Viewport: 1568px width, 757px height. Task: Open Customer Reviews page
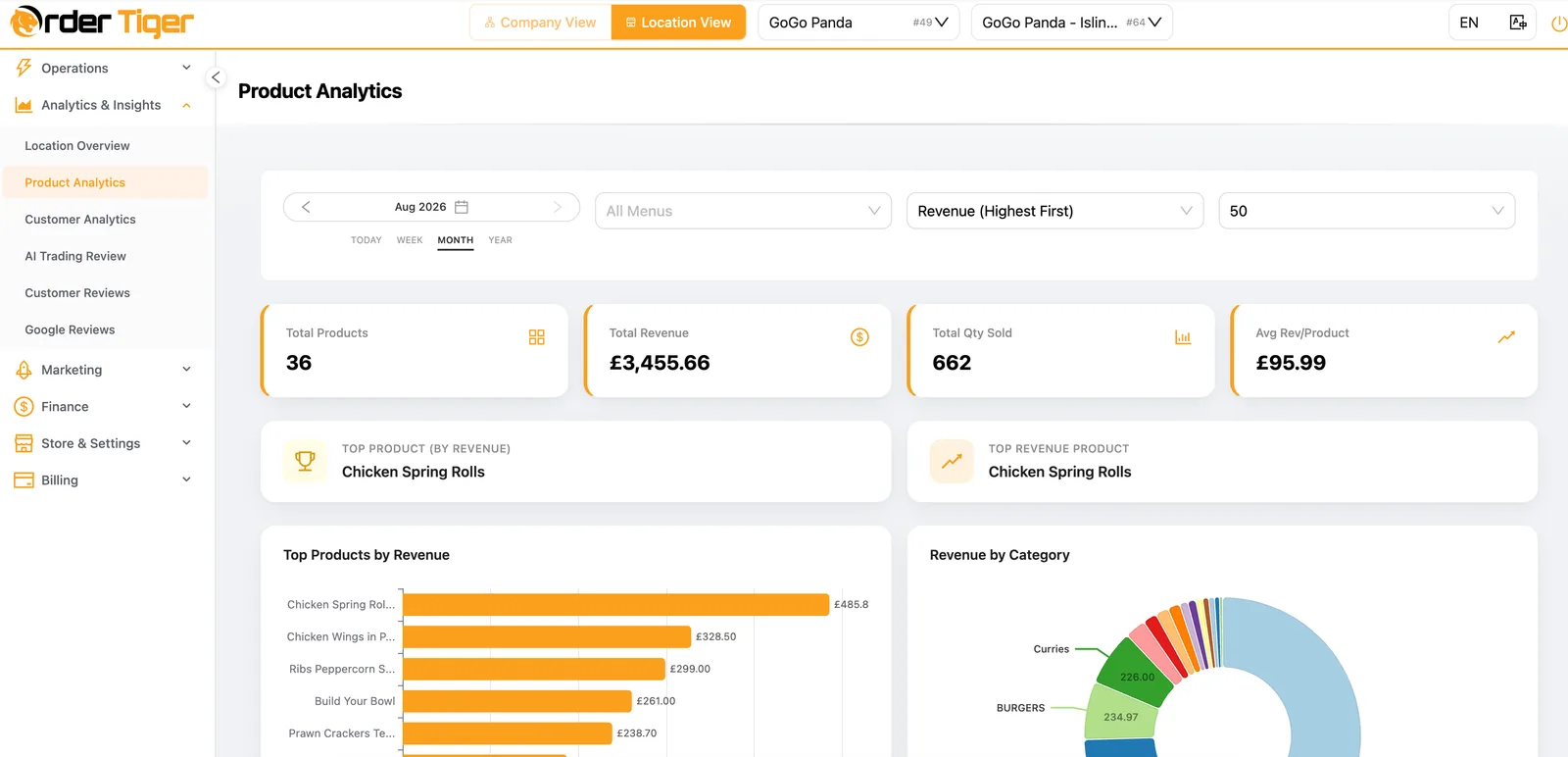tap(105, 293)
